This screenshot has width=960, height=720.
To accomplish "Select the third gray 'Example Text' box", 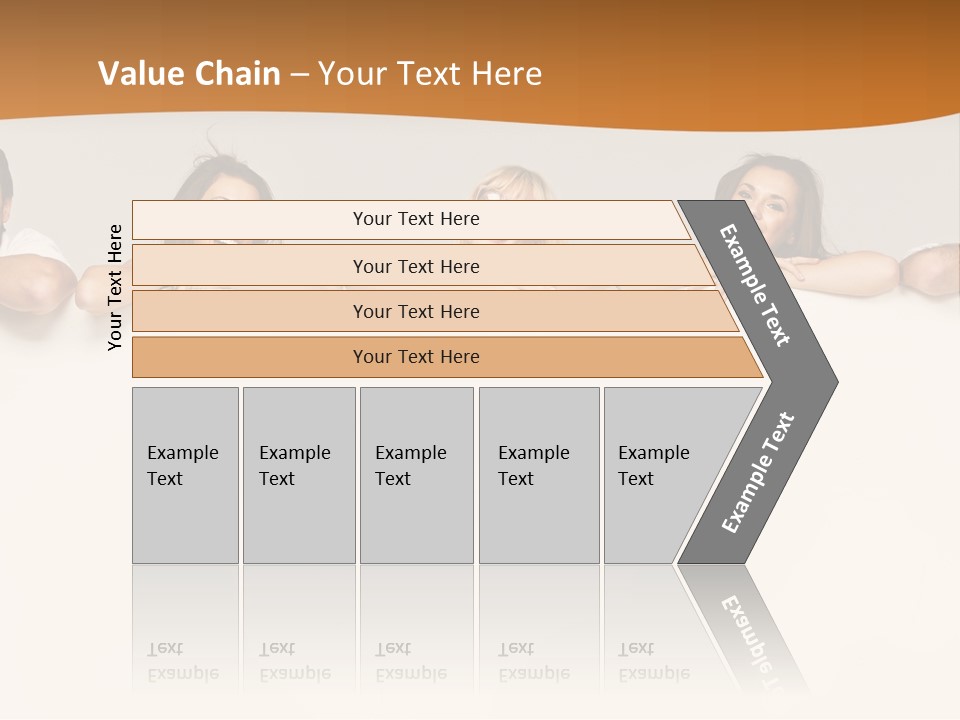I will (x=417, y=475).
